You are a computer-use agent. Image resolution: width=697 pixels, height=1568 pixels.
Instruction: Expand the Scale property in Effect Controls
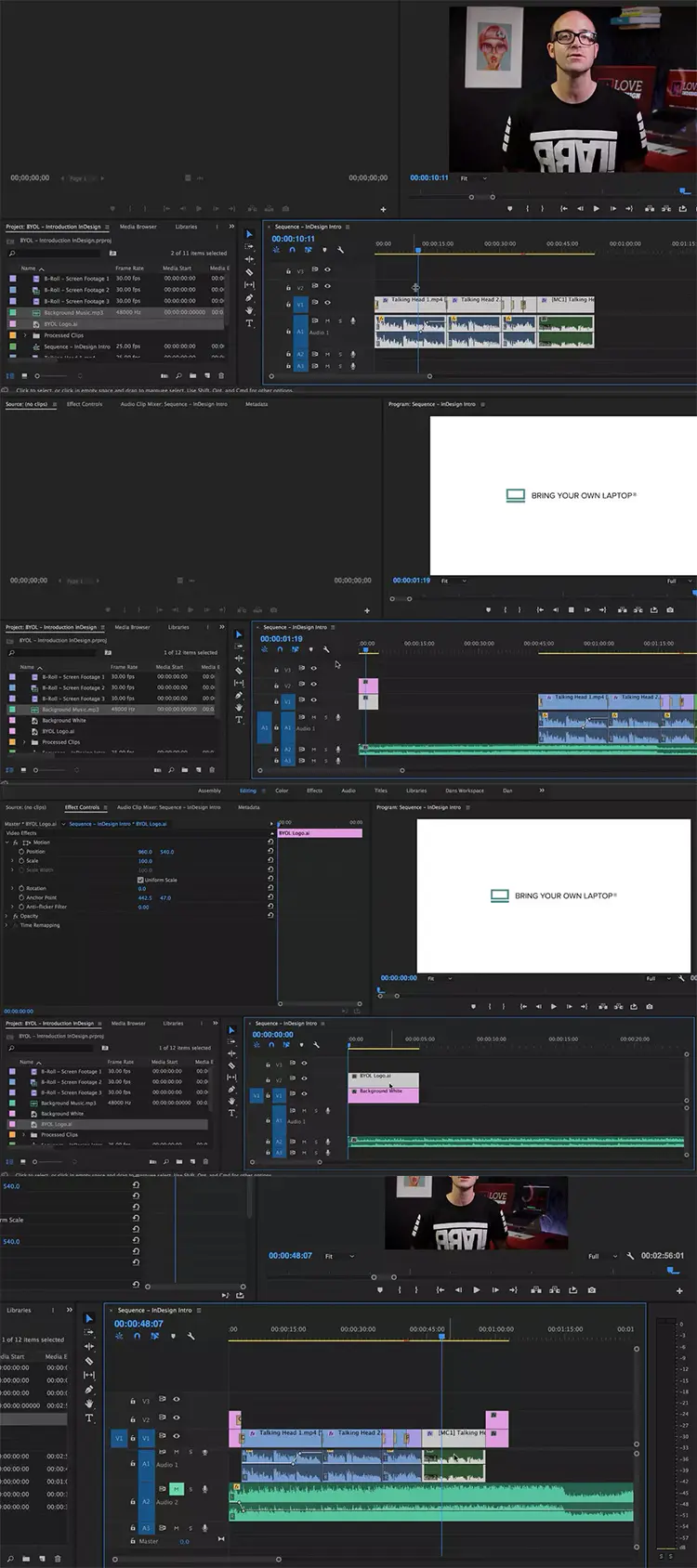point(12,861)
